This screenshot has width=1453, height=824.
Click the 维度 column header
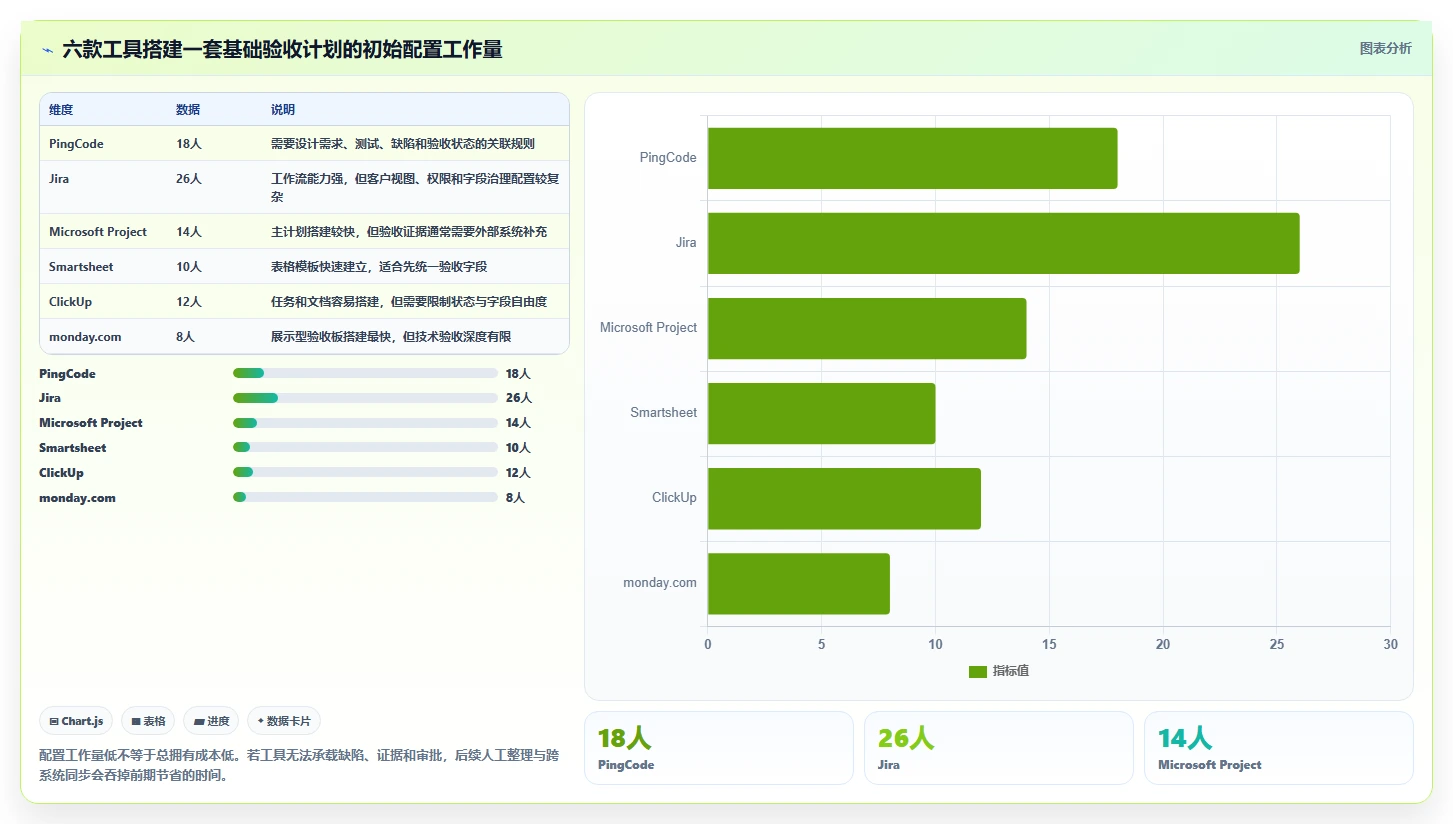[x=61, y=110]
